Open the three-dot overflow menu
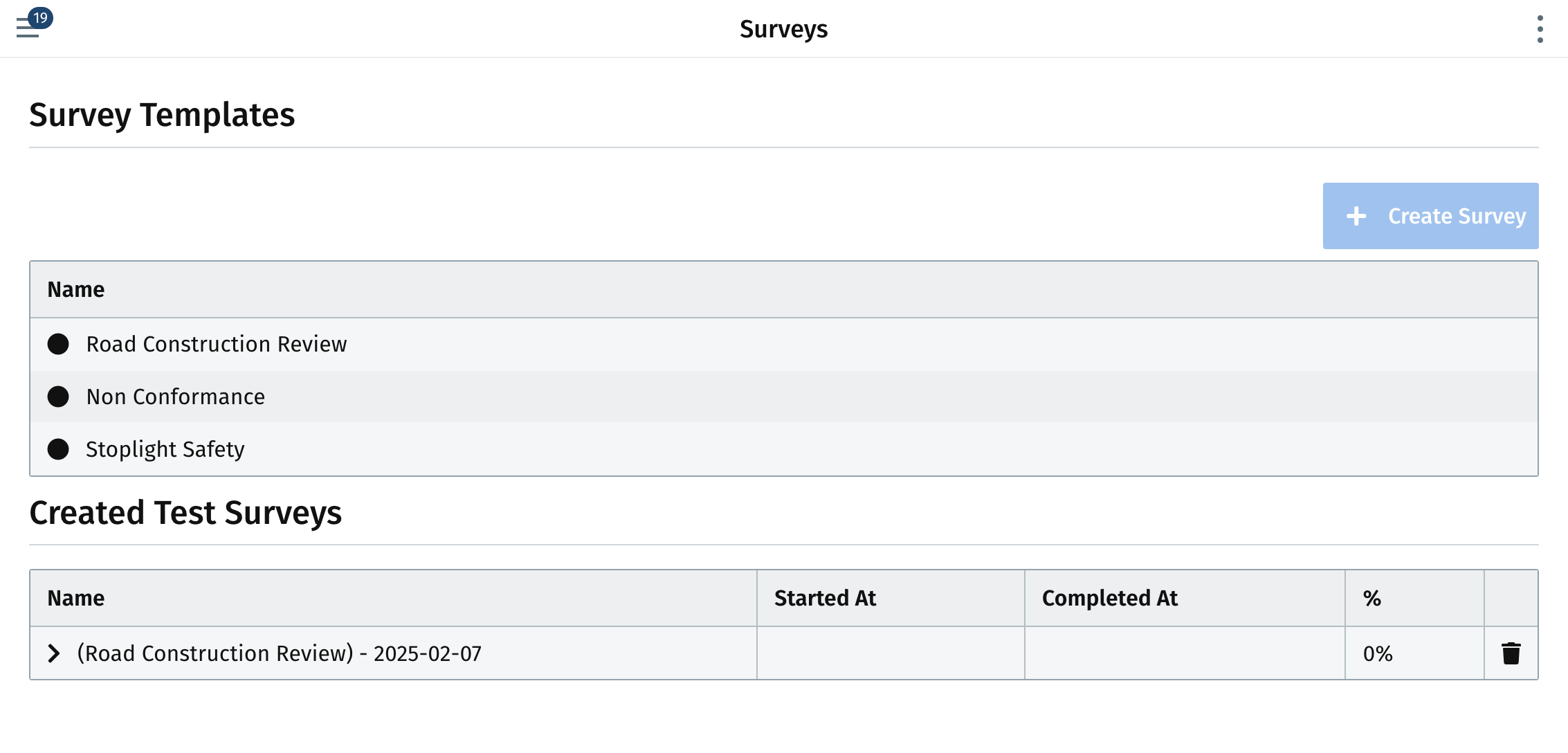This screenshot has width=1568, height=753. (1540, 29)
